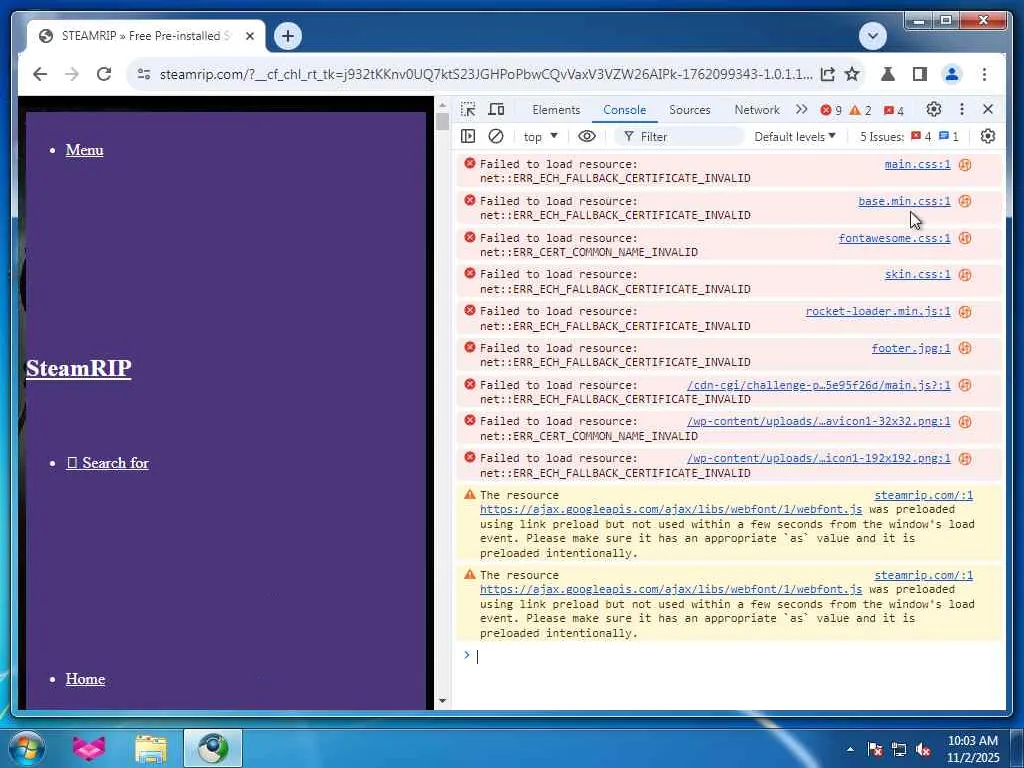Click the console prompt input line

[x=731, y=656]
